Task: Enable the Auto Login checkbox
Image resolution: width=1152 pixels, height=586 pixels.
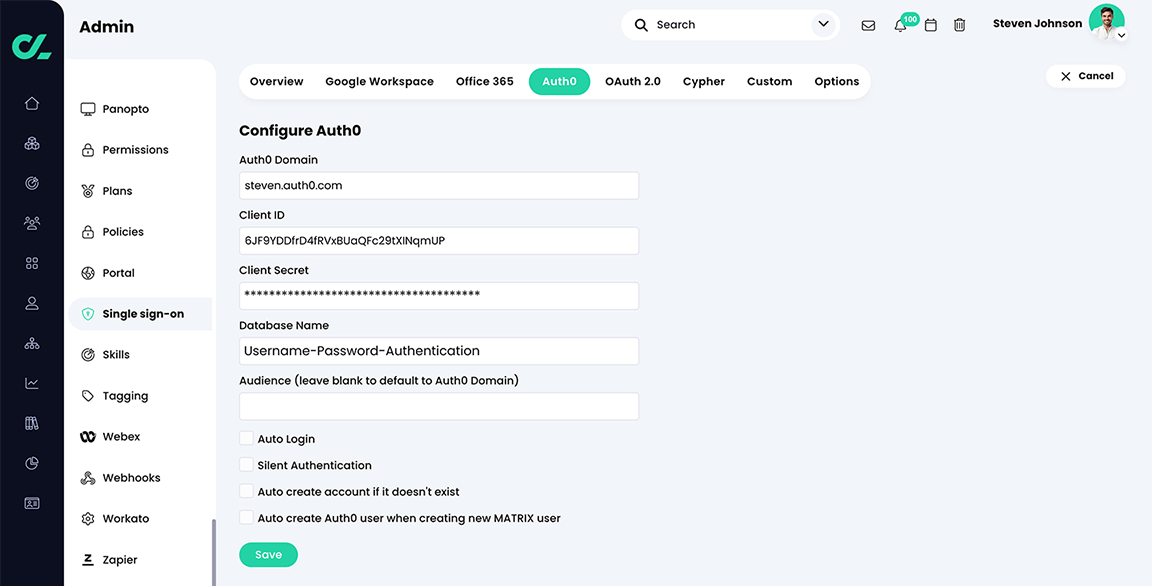Action: (246, 438)
